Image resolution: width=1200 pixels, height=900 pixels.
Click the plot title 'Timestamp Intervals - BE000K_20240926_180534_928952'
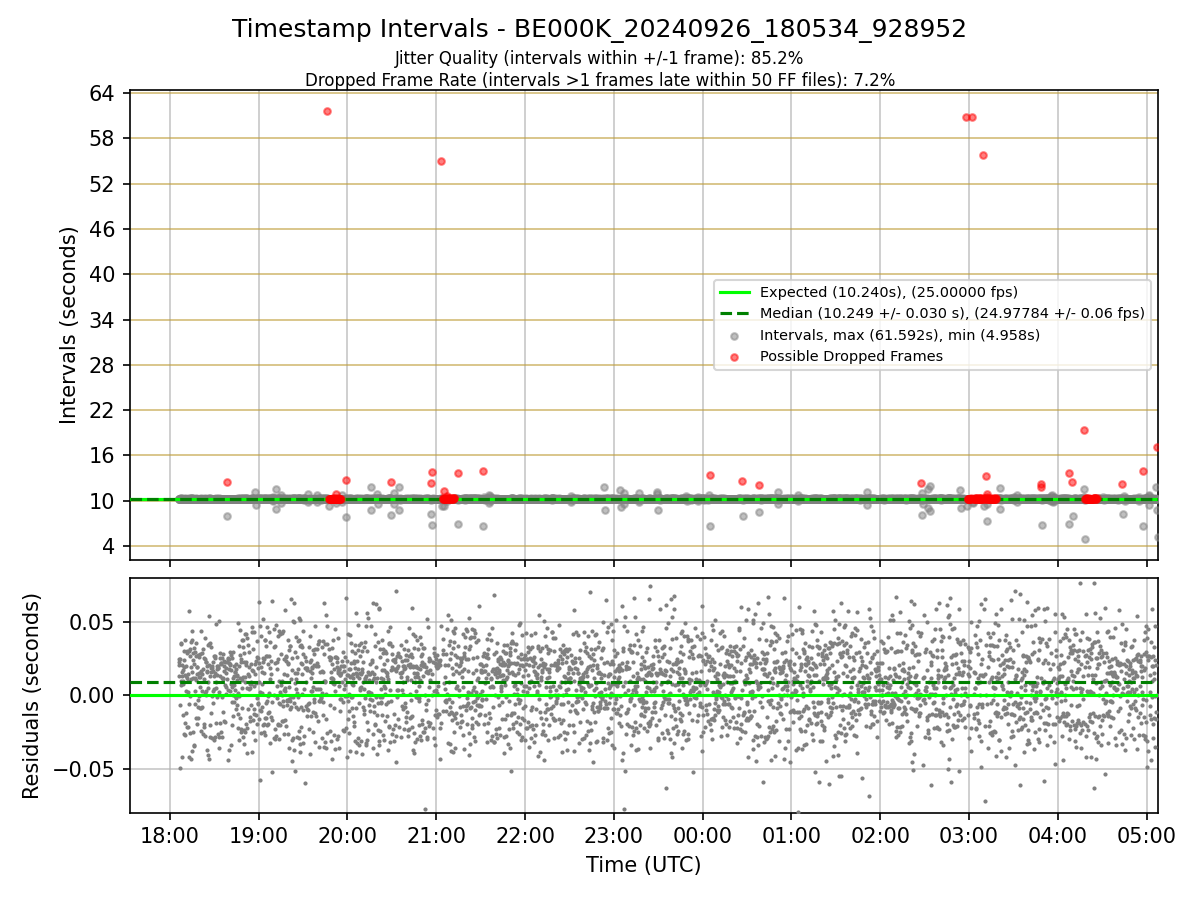tap(599, 29)
